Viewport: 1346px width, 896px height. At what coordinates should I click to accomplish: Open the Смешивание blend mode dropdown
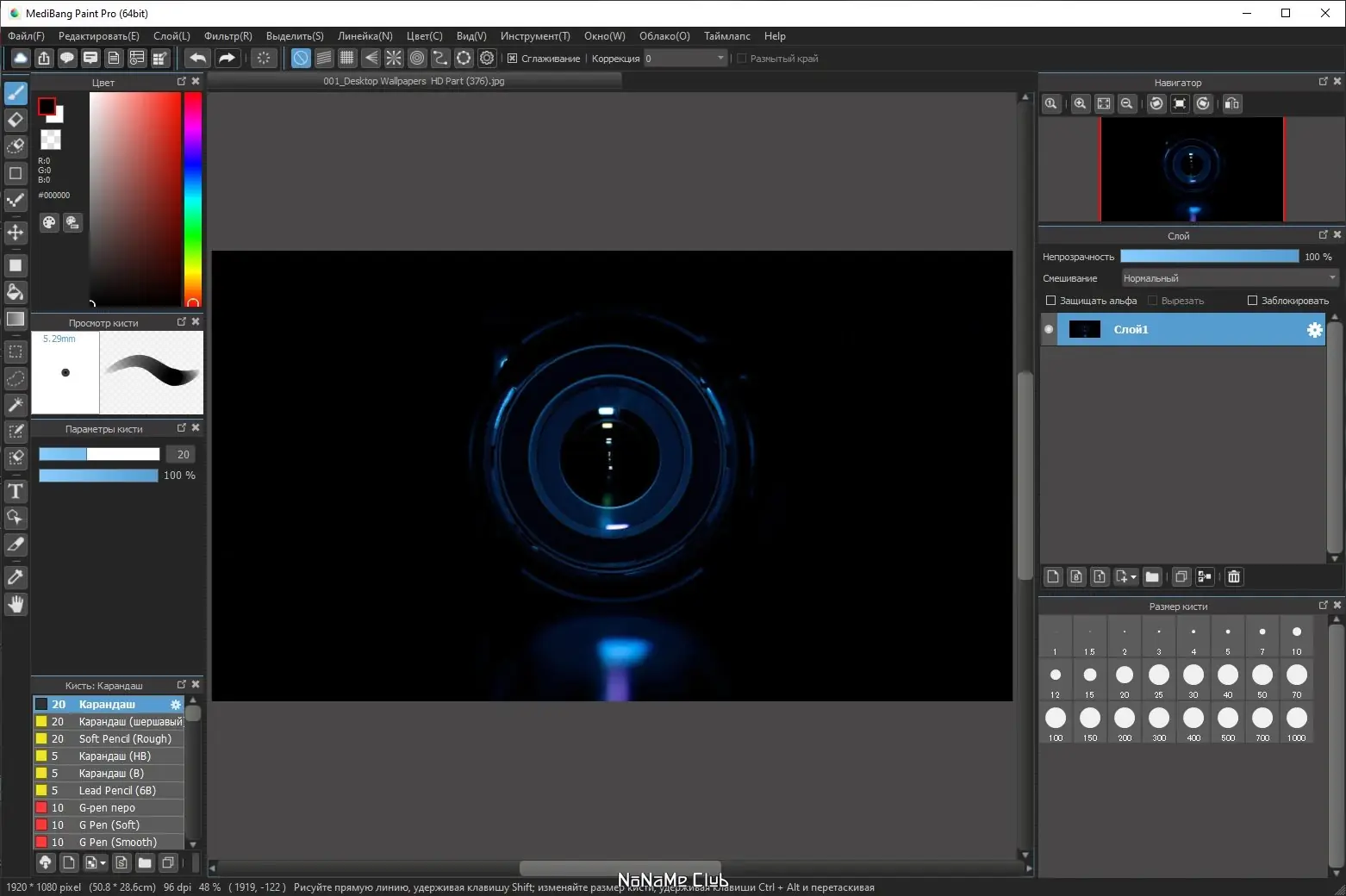pyautogui.click(x=1230, y=278)
